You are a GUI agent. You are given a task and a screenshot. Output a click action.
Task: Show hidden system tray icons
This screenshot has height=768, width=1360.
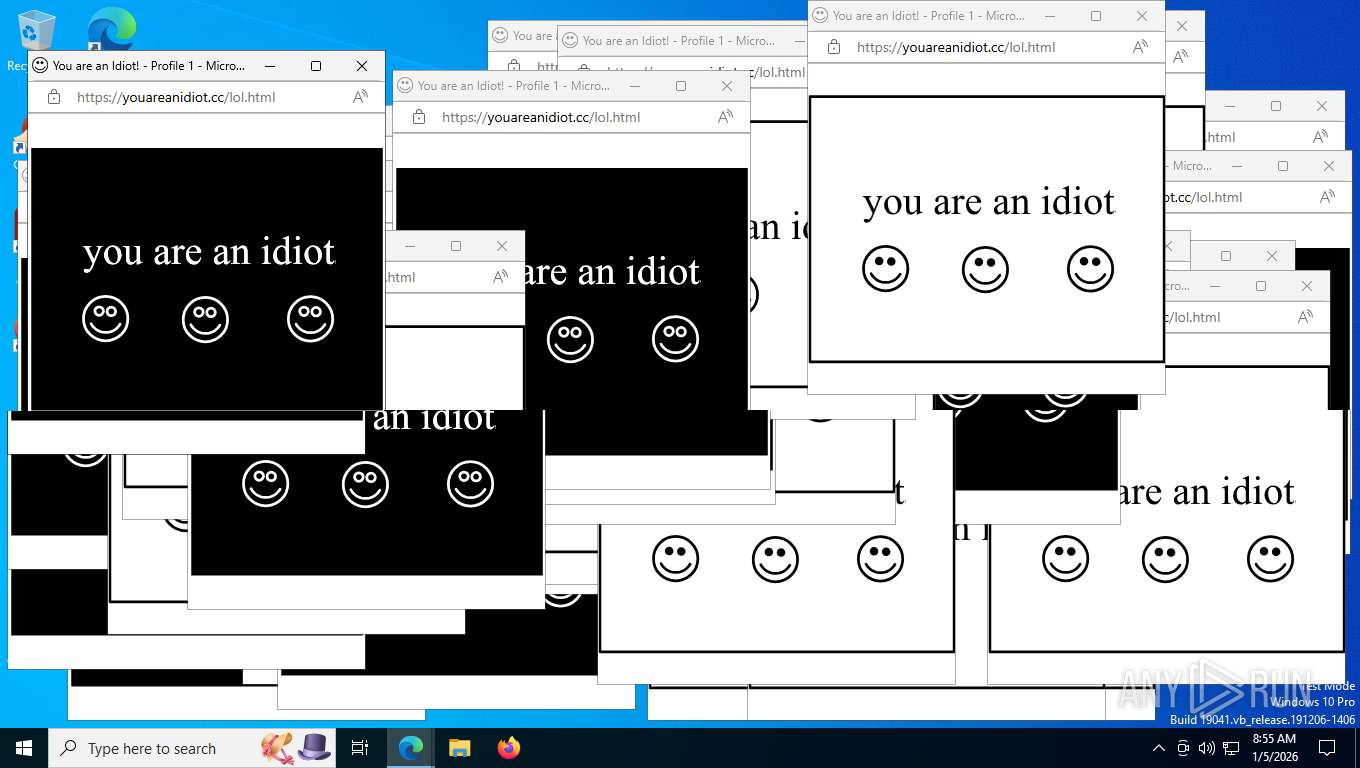point(1159,748)
